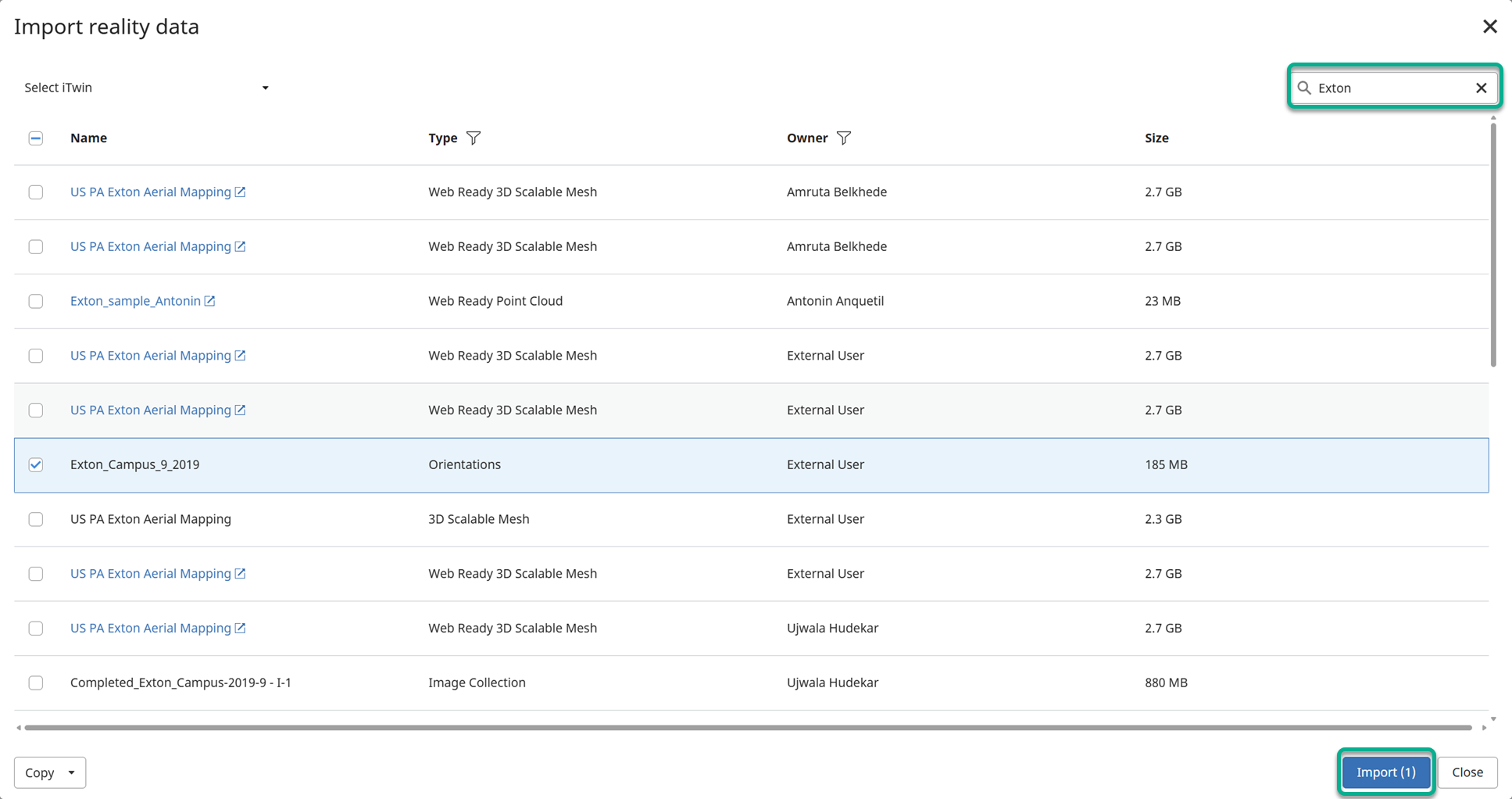The height and width of the screenshot is (799, 1512).
Task: Open the Copy dropdown arrow
Action: tap(71, 773)
